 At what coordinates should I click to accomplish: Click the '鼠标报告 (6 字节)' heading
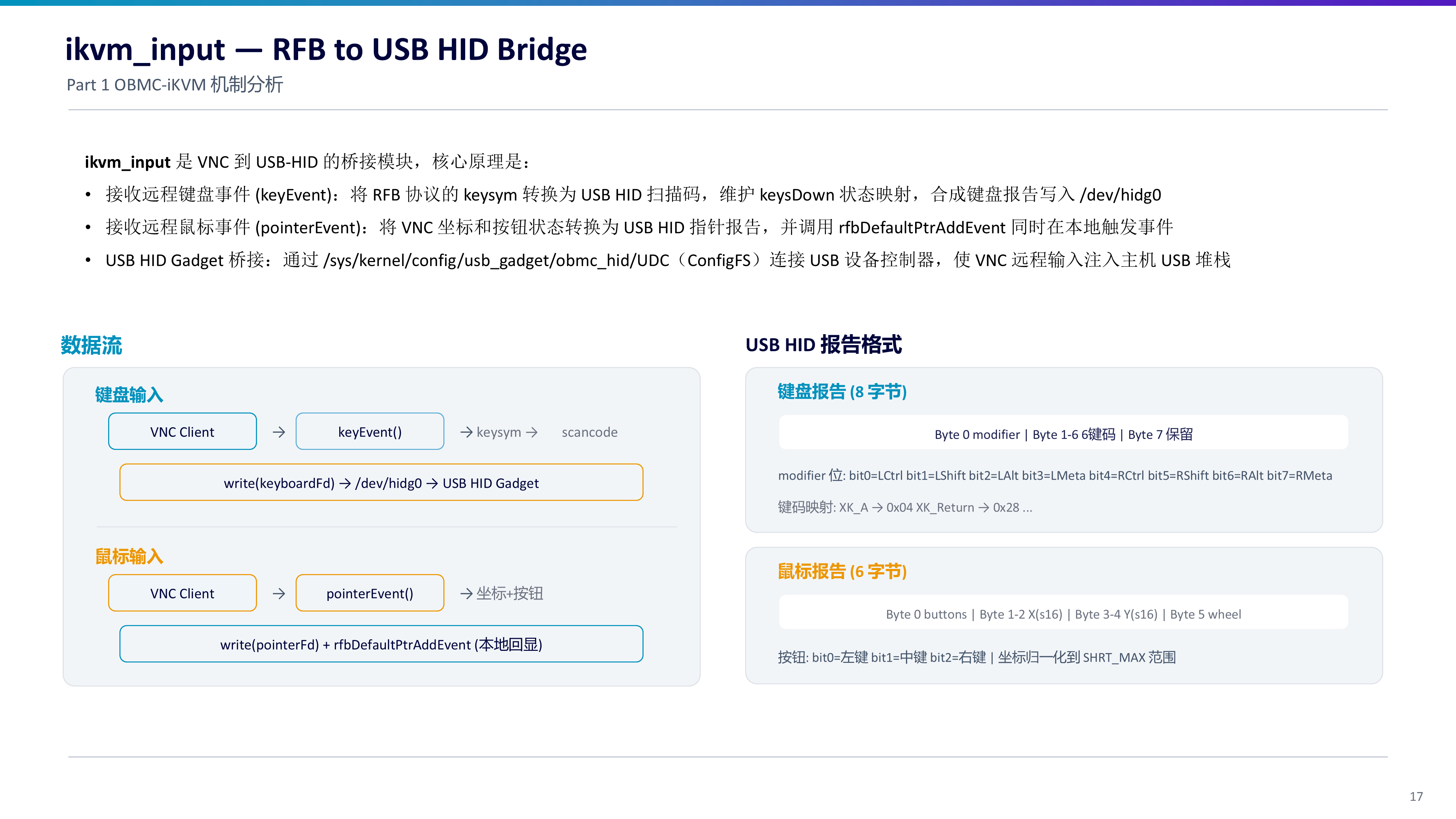click(842, 571)
